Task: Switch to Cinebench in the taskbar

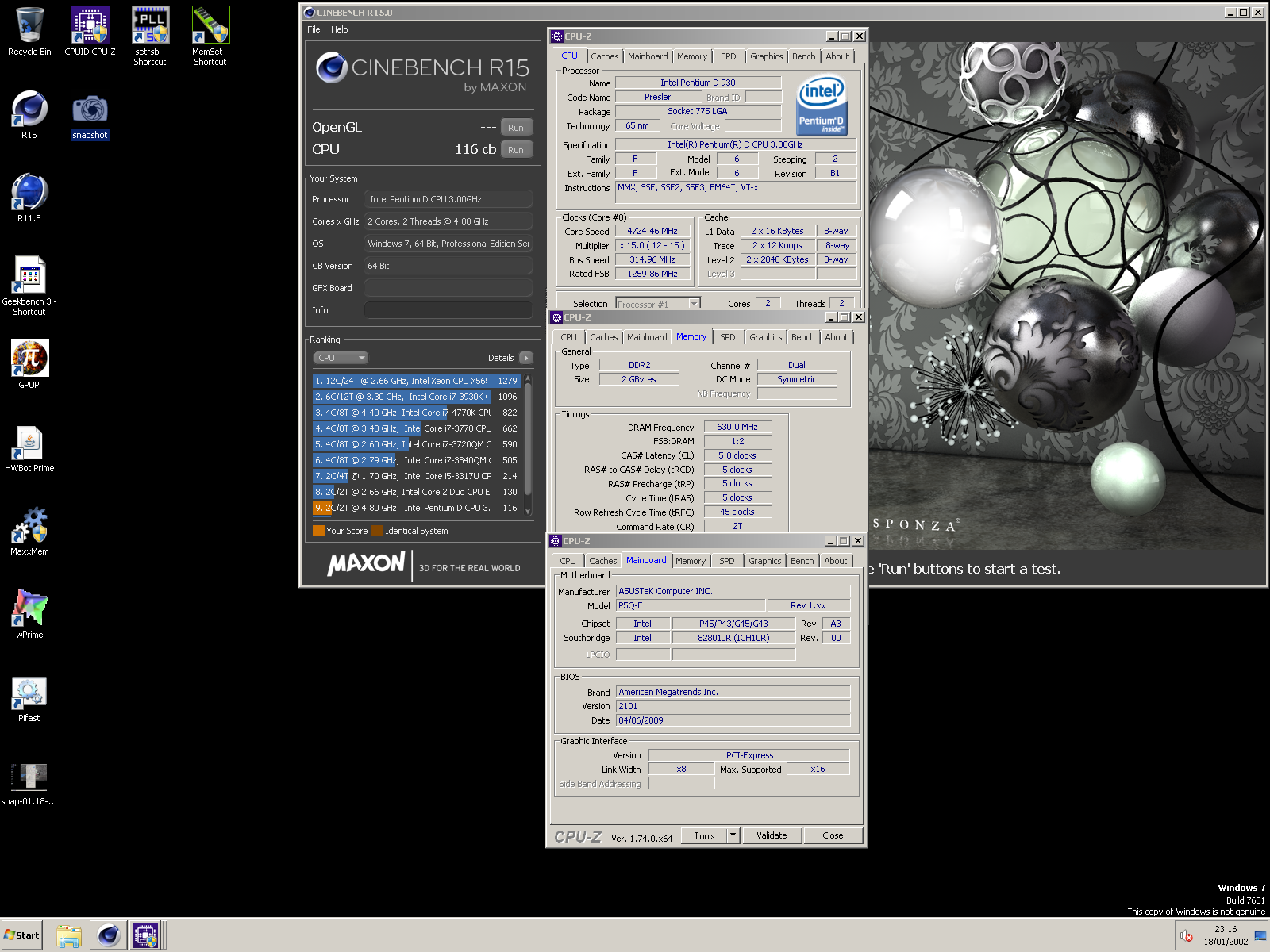Action: [x=108, y=935]
